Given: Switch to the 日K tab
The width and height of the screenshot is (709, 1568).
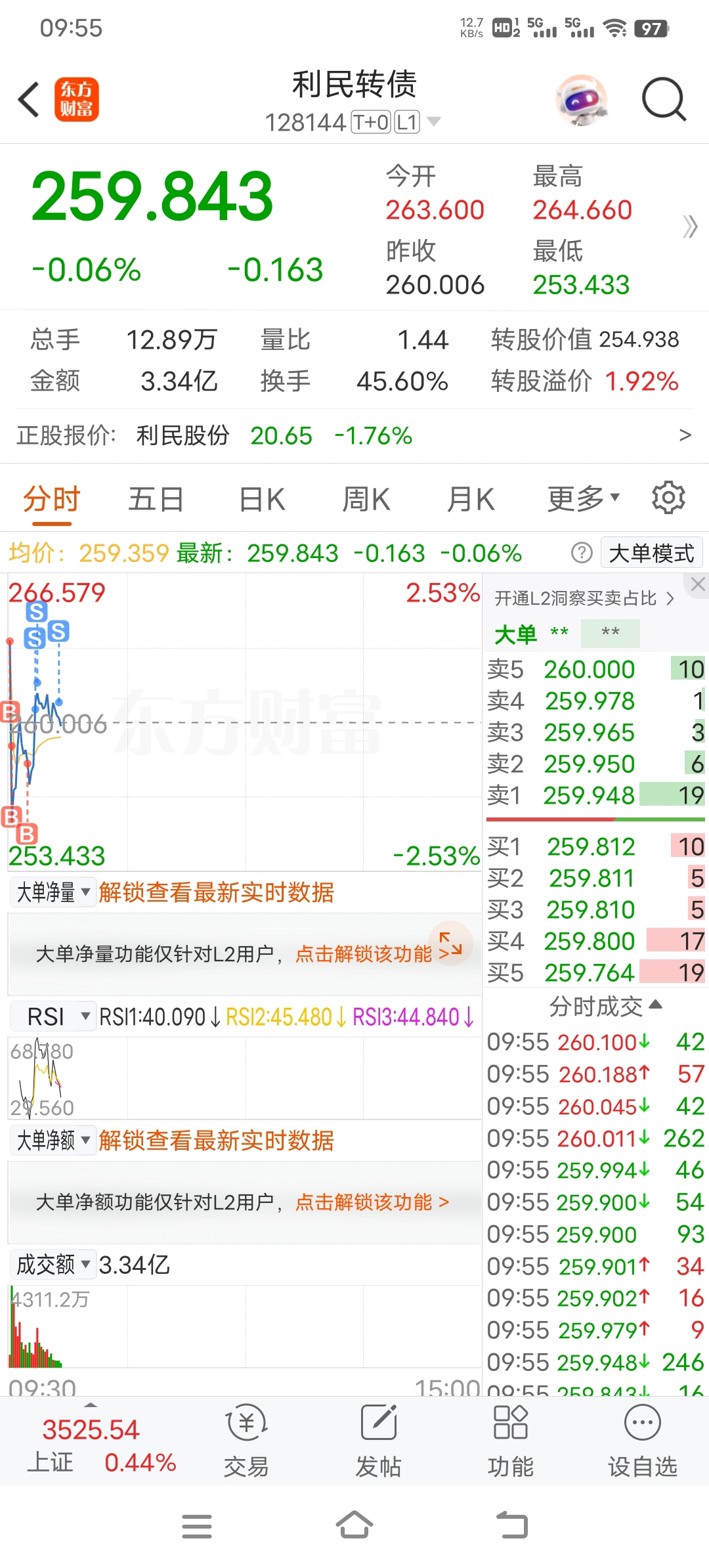Looking at the screenshot, I should pos(262,500).
